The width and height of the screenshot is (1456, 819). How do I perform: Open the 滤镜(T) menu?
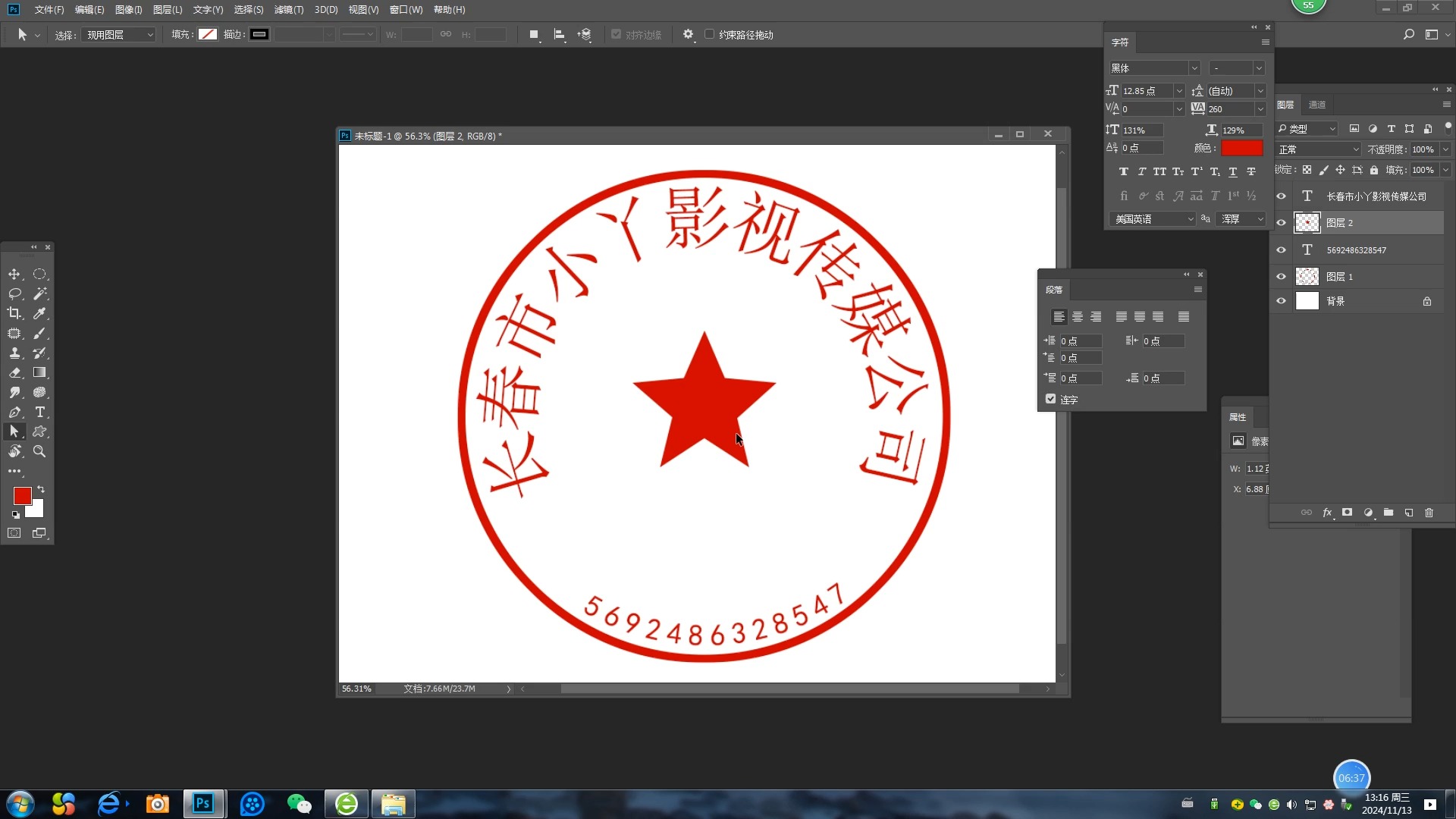pyautogui.click(x=289, y=10)
